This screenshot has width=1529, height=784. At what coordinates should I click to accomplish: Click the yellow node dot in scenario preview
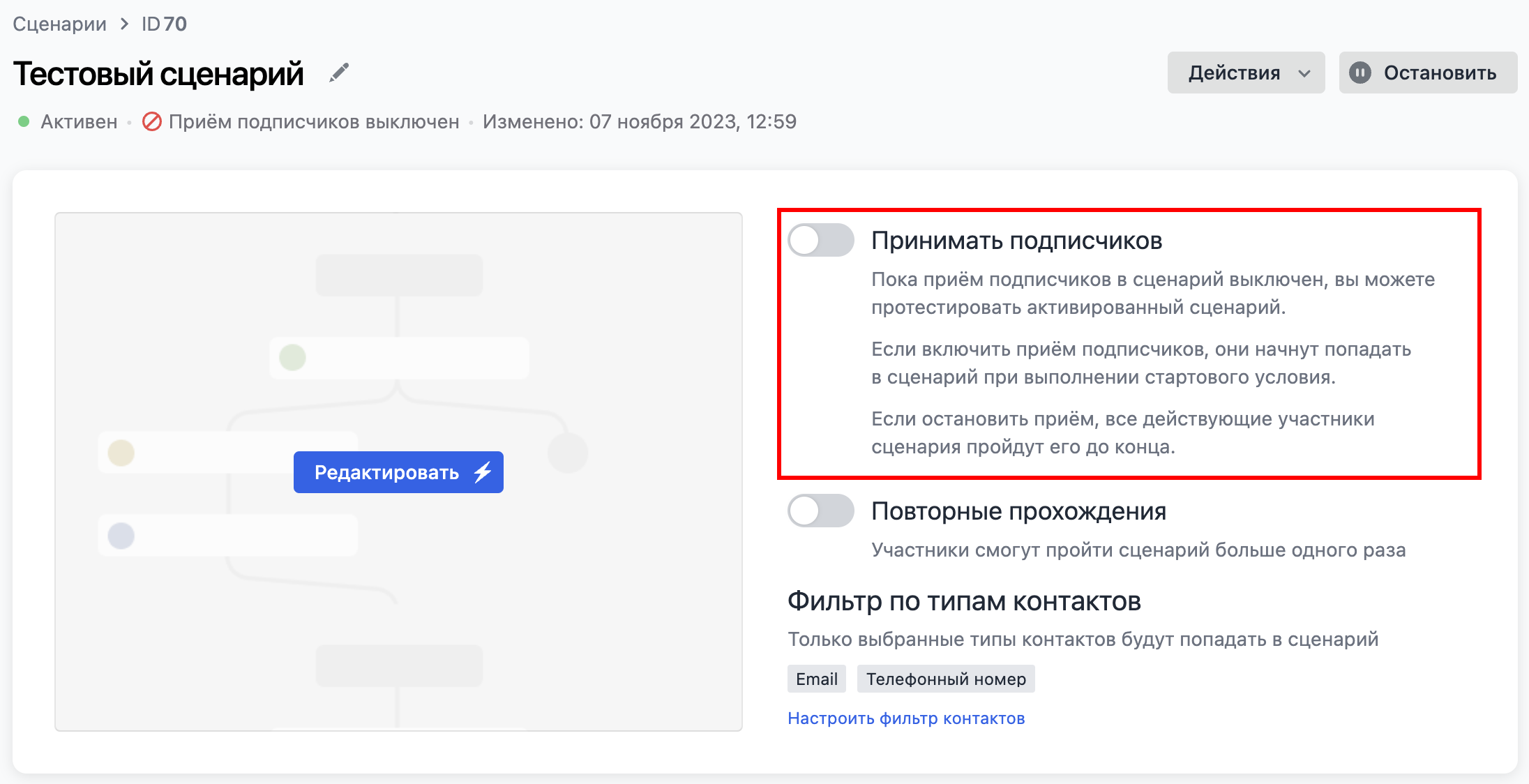click(x=121, y=453)
